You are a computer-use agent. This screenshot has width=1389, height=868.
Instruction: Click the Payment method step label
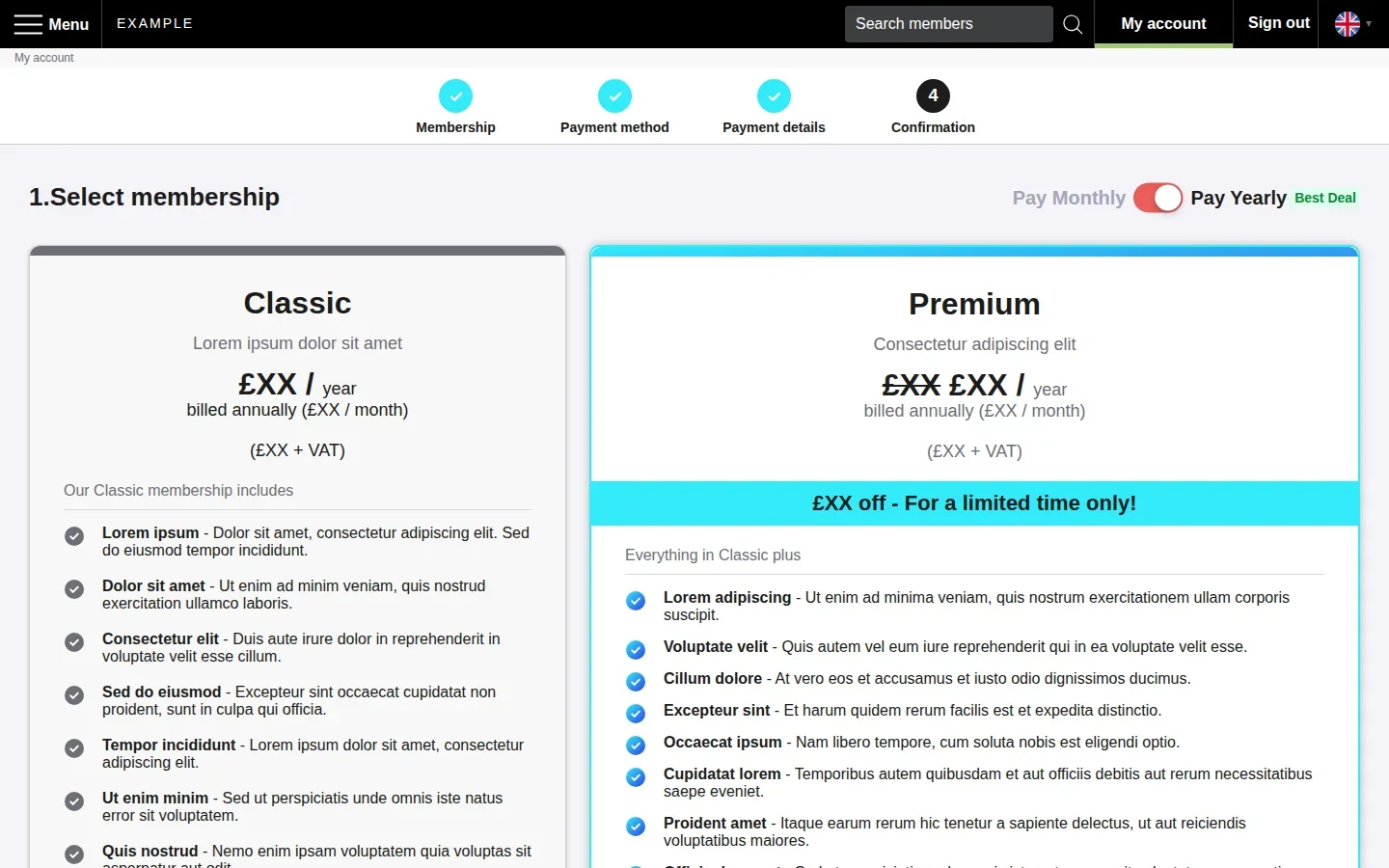pyautogui.click(x=614, y=127)
